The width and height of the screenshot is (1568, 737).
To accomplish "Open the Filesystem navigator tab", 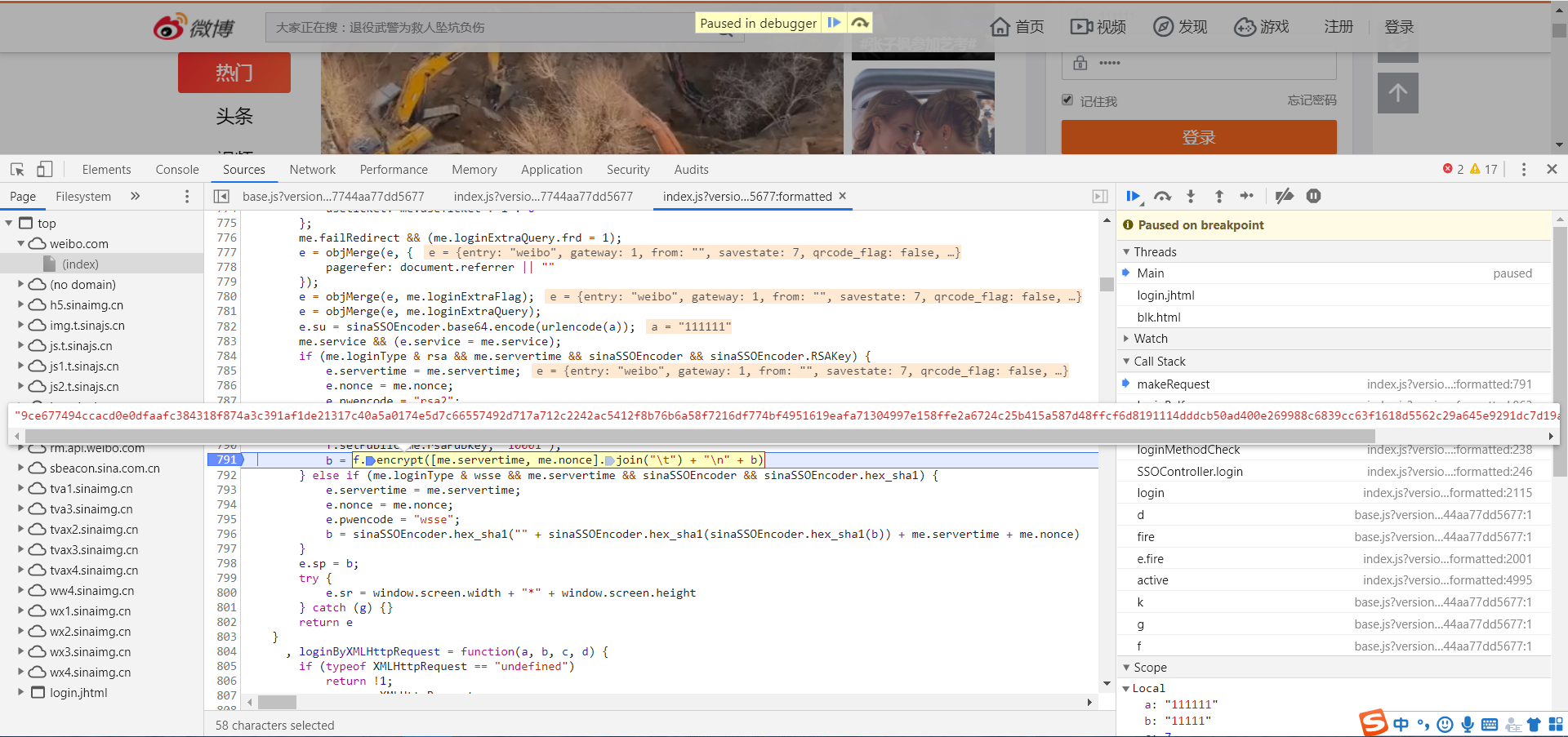I will 83,196.
